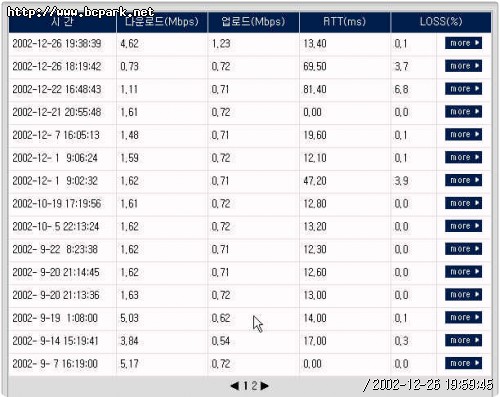Click the RTT(ms) column header
This screenshot has width=500, height=397.
[x=345, y=22]
